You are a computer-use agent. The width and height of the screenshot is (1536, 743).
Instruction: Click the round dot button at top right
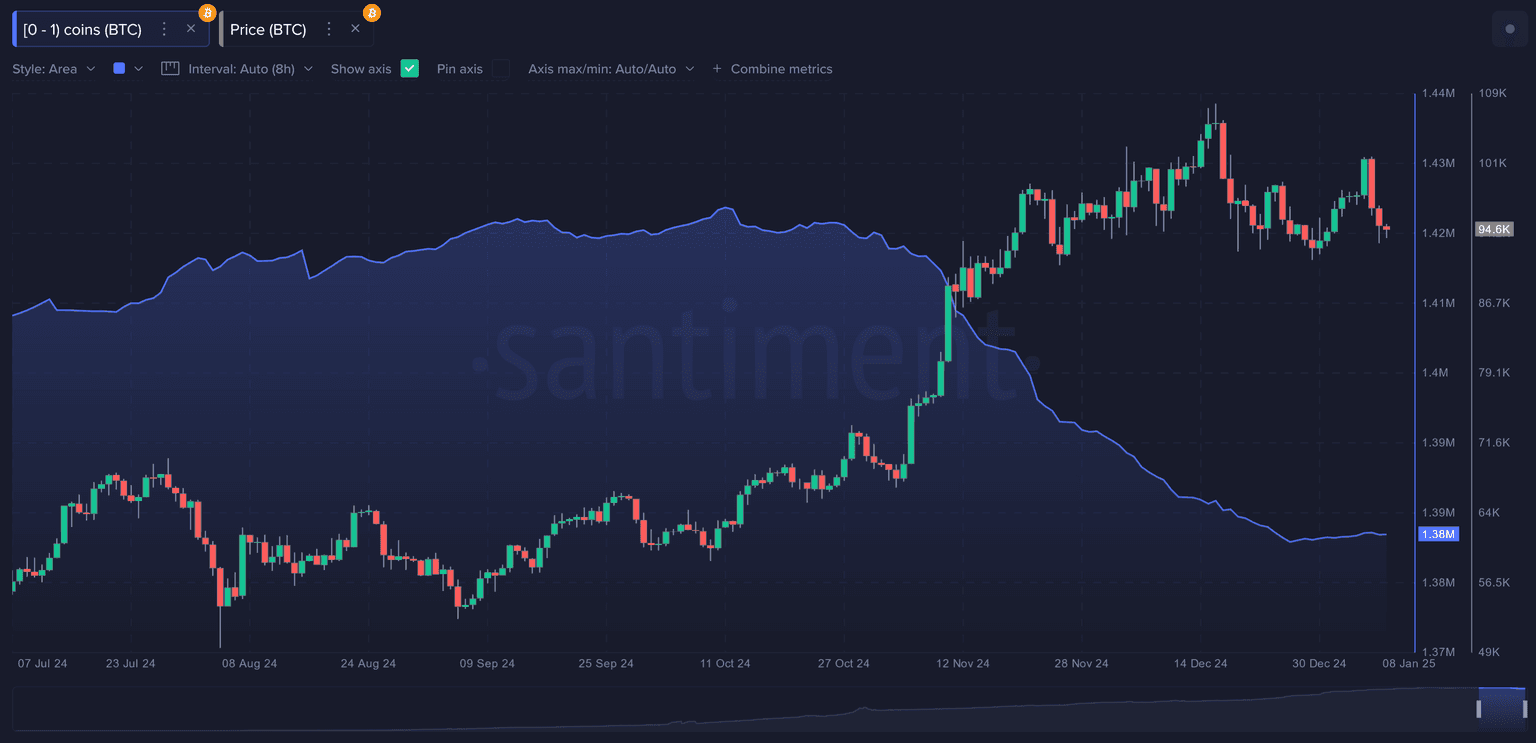(1509, 30)
